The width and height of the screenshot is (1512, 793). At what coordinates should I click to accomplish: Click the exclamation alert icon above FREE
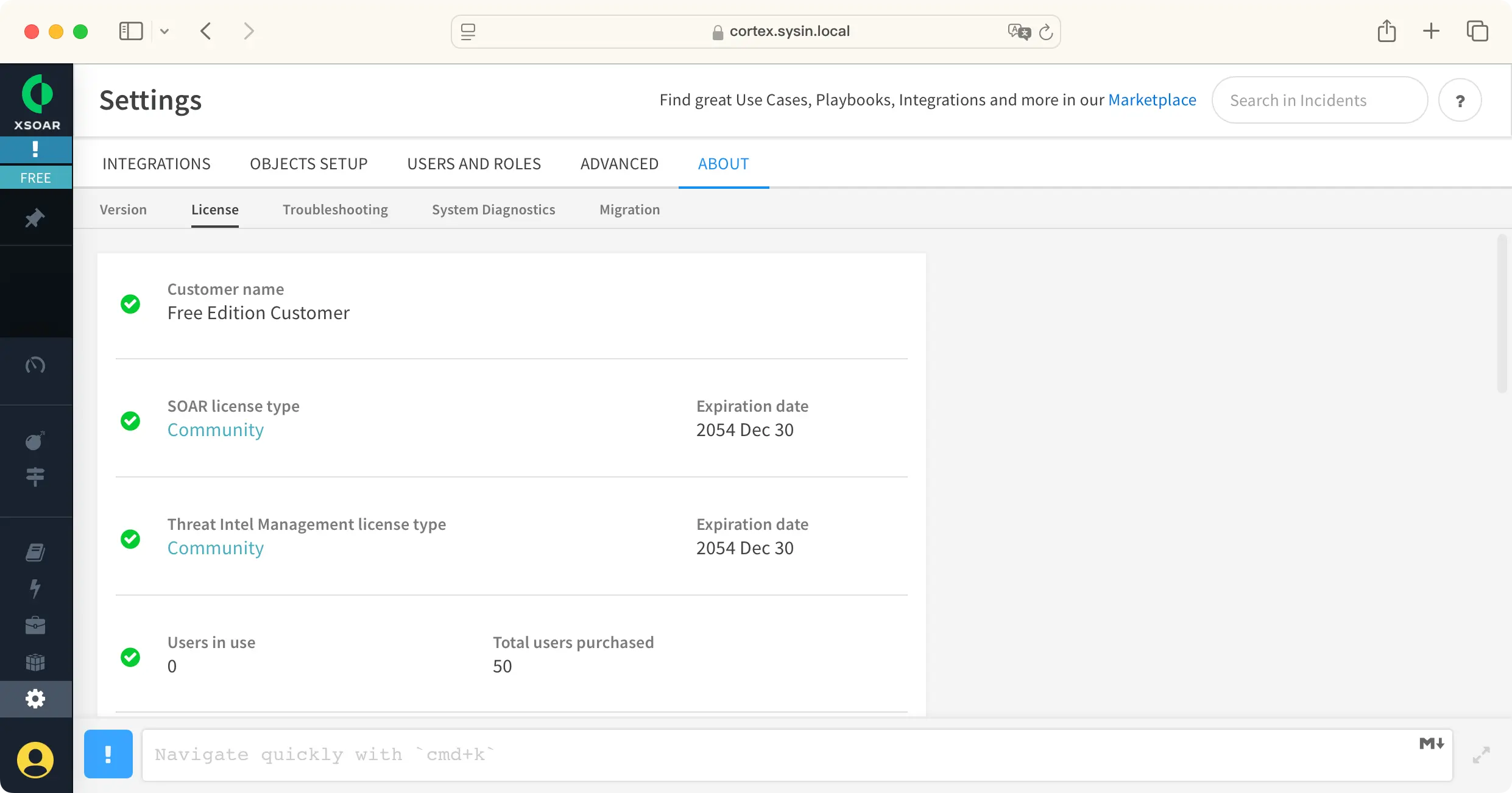tap(35, 149)
